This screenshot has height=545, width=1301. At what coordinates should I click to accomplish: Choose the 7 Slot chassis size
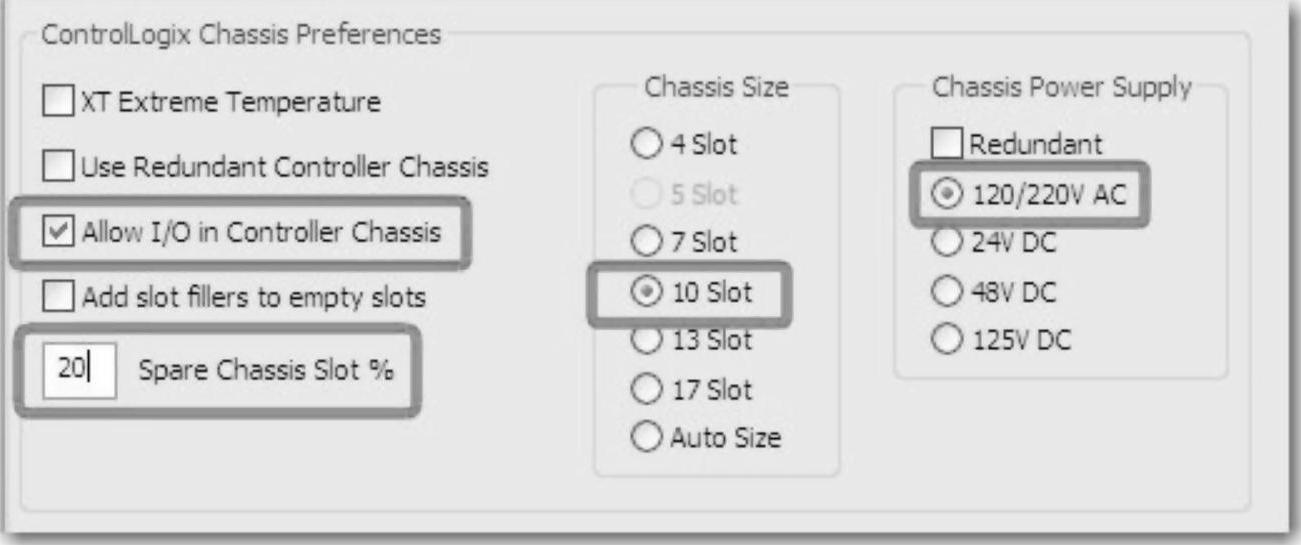pos(643,243)
